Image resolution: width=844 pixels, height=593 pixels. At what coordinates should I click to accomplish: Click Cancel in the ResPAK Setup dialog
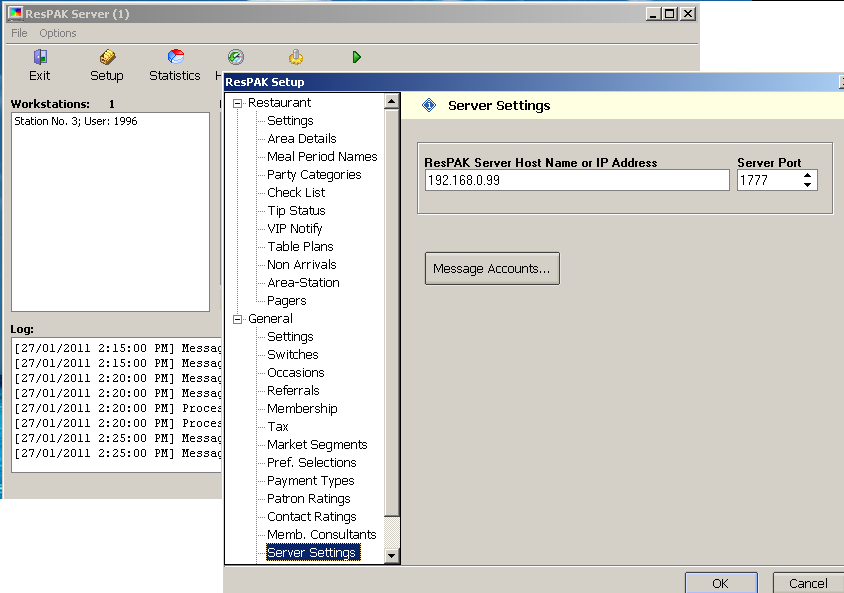[x=808, y=583]
